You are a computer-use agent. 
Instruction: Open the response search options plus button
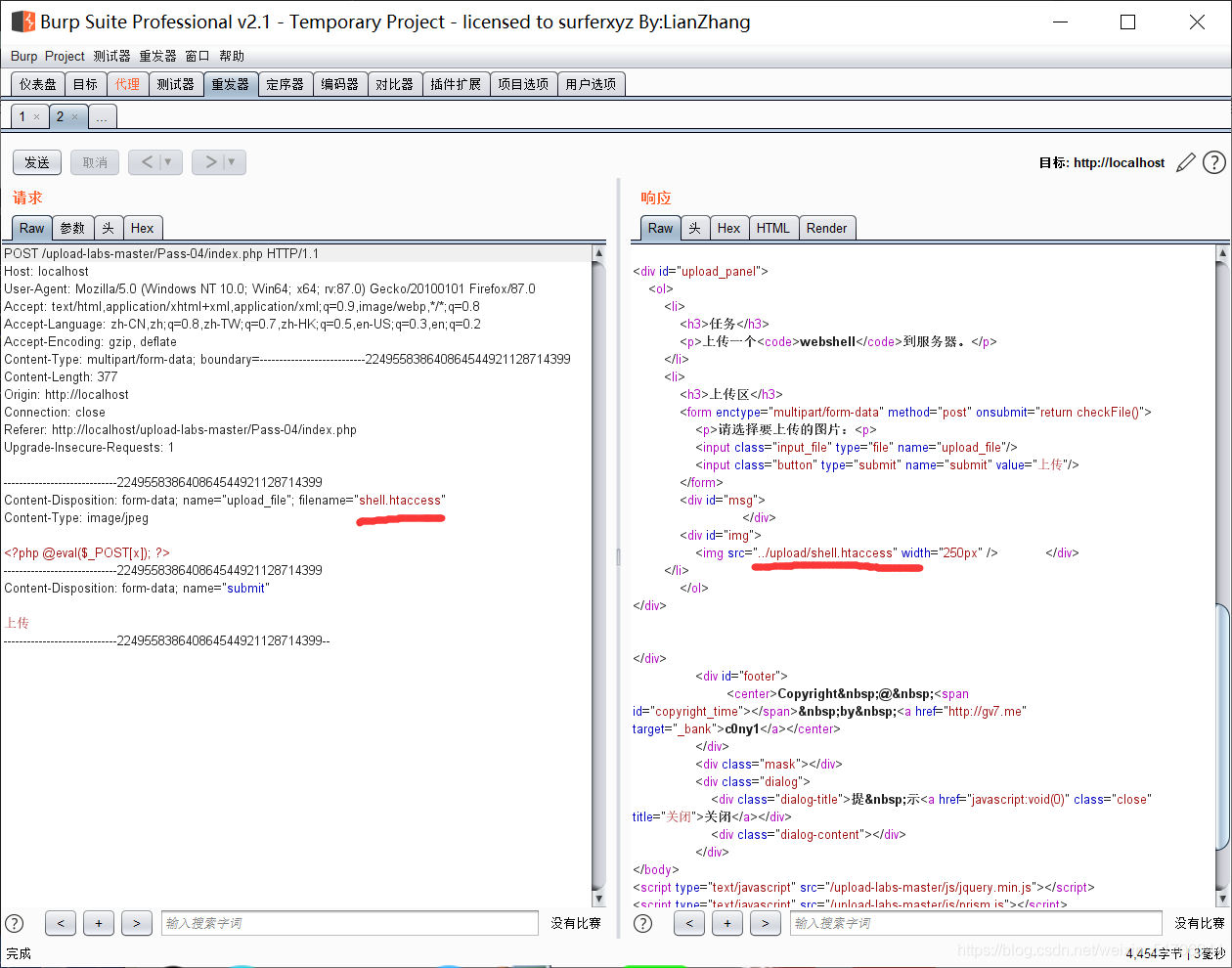727,923
